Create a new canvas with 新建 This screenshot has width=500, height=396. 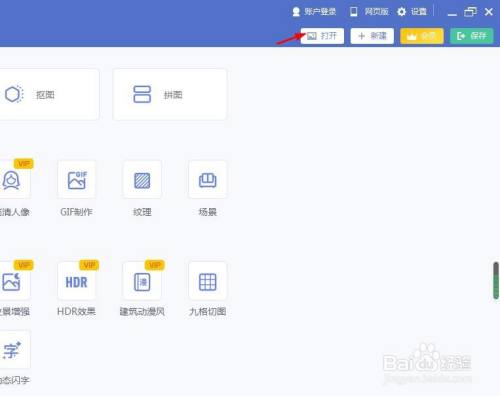click(x=372, y=36)
